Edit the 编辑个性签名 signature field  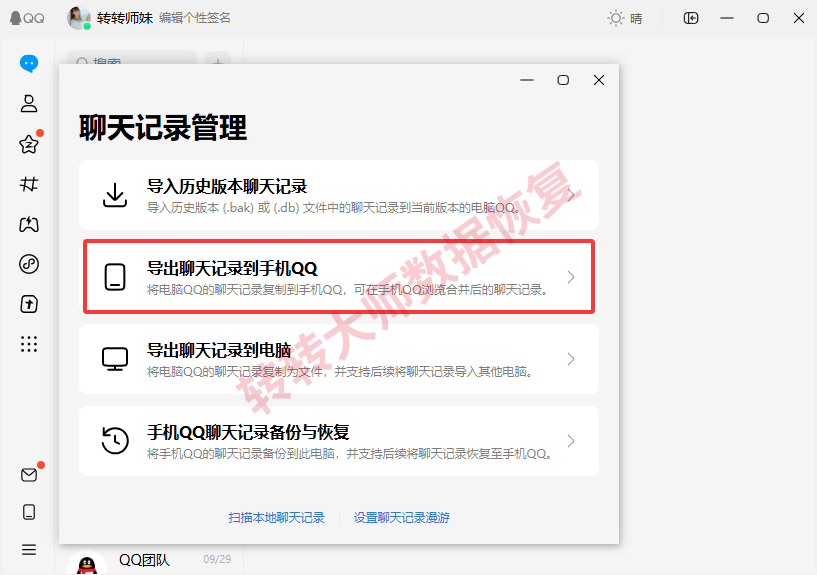195,18
